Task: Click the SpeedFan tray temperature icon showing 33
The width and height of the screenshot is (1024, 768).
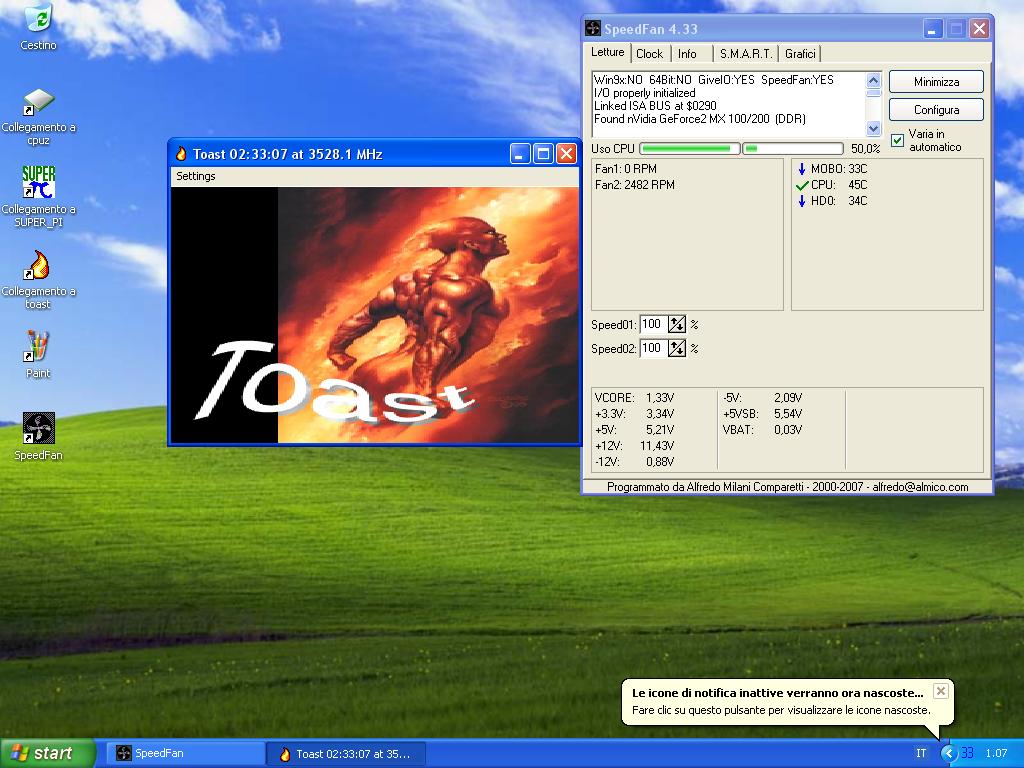Action: pos(968,753)
